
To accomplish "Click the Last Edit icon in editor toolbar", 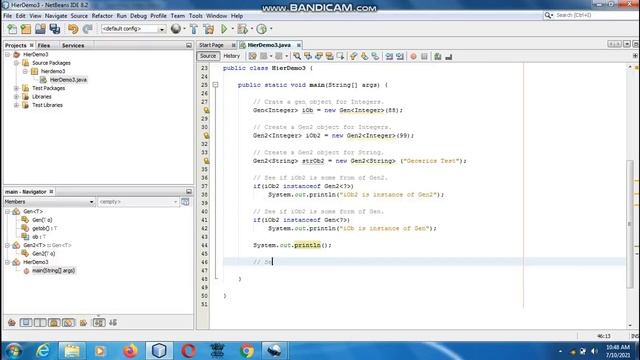I will pos(253,56).
